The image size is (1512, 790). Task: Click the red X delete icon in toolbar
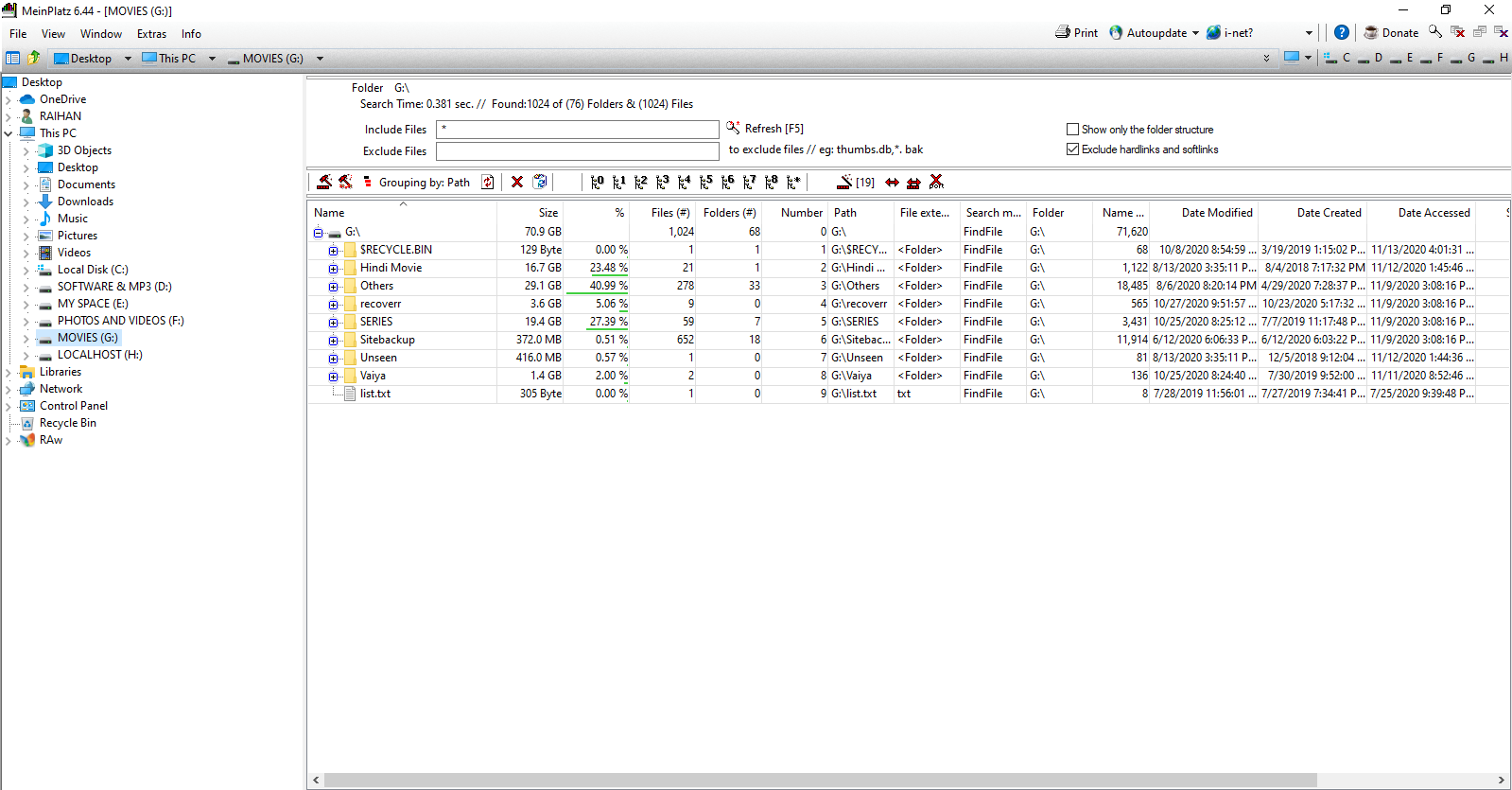click(517, 182)
